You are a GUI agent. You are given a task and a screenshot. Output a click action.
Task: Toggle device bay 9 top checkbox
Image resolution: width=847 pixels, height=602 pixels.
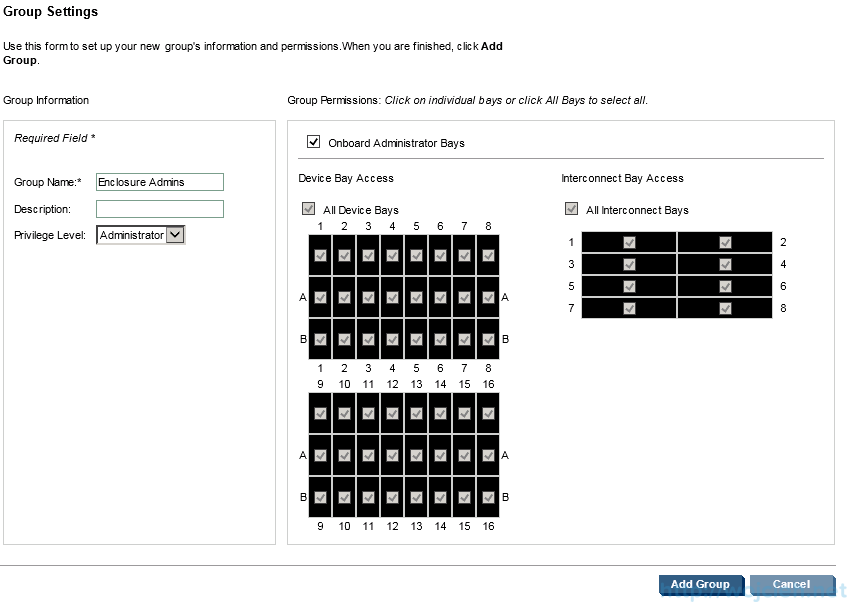click(x=320, y=413)
